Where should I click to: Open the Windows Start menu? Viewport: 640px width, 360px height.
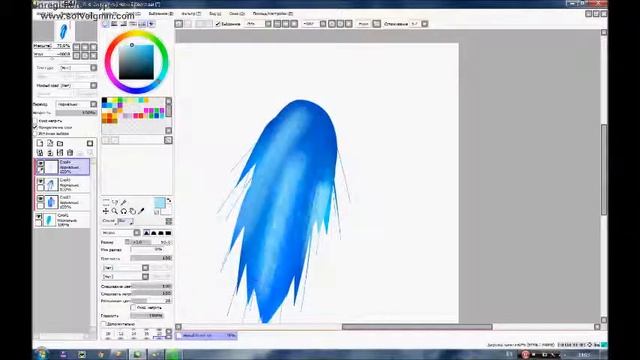(x=42, y=353)
